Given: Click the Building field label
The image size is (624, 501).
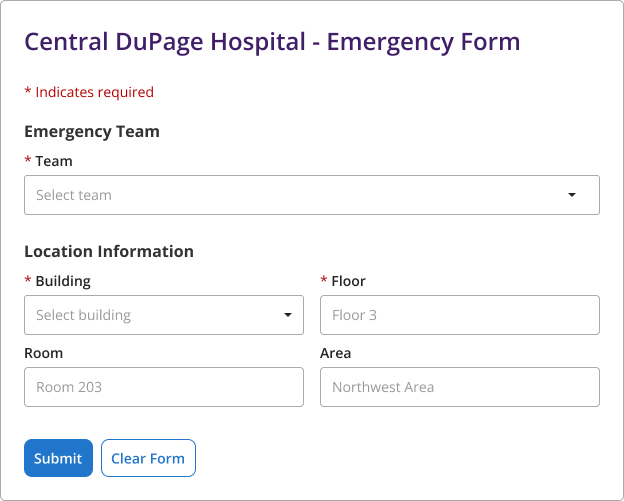Looking at the screenshot, I should [x=63, y=281].
